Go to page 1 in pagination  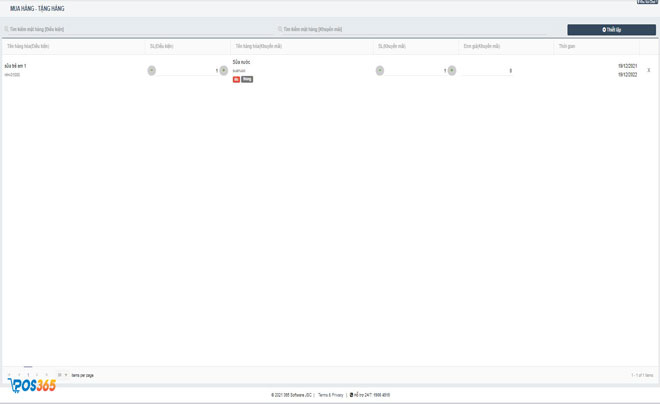[x=28, y=375]
